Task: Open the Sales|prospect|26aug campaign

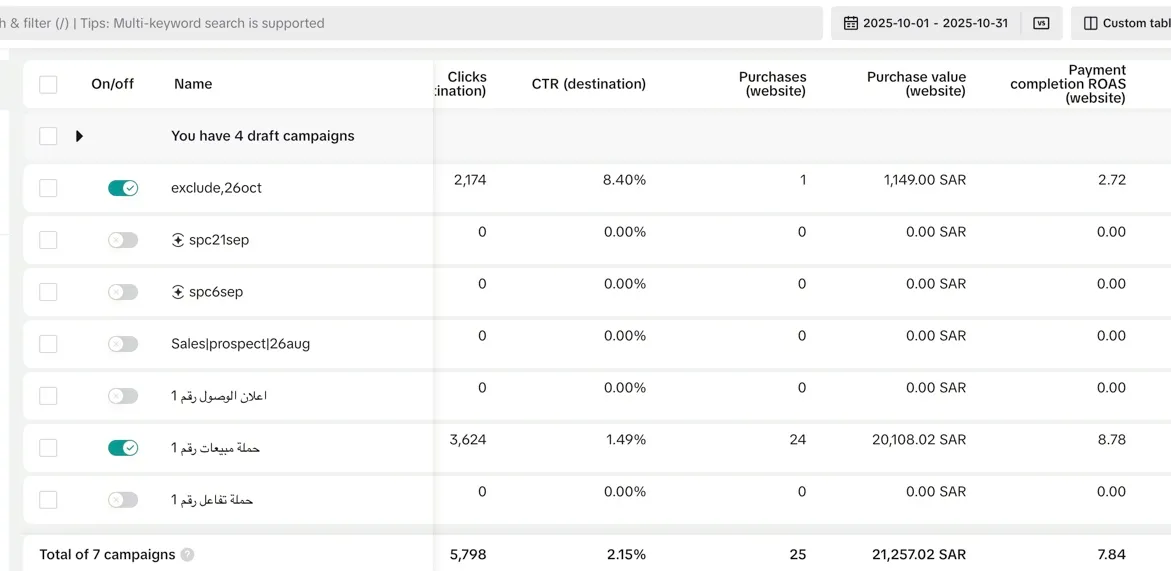Action: click(x=240, y=343)
